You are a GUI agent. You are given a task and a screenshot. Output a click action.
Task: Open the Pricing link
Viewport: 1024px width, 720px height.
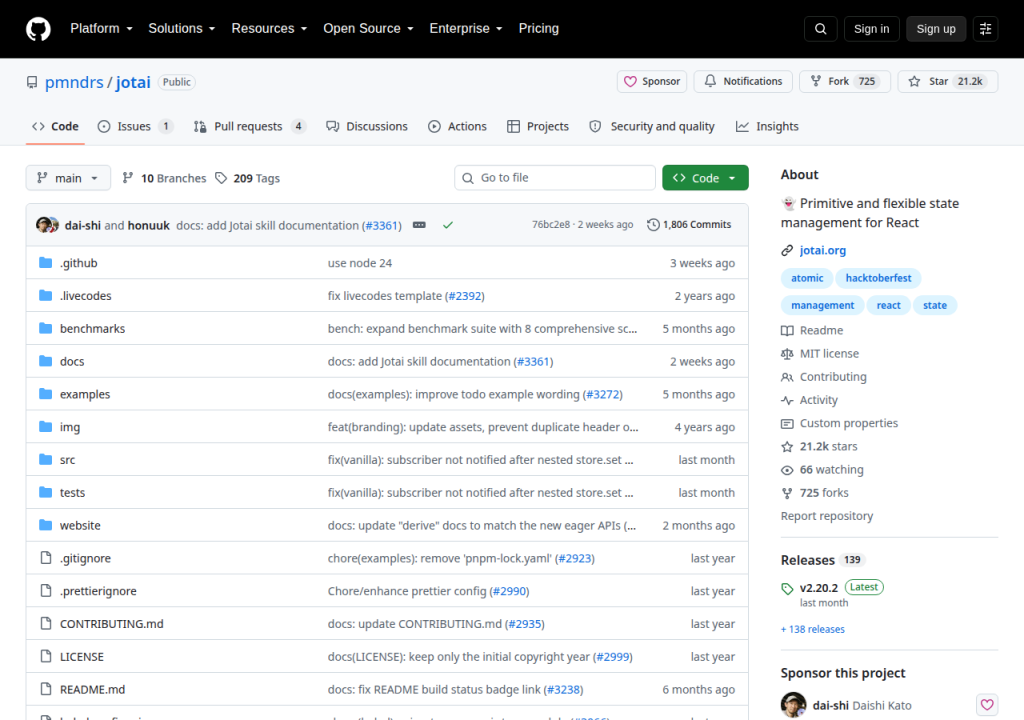(538, 29)
